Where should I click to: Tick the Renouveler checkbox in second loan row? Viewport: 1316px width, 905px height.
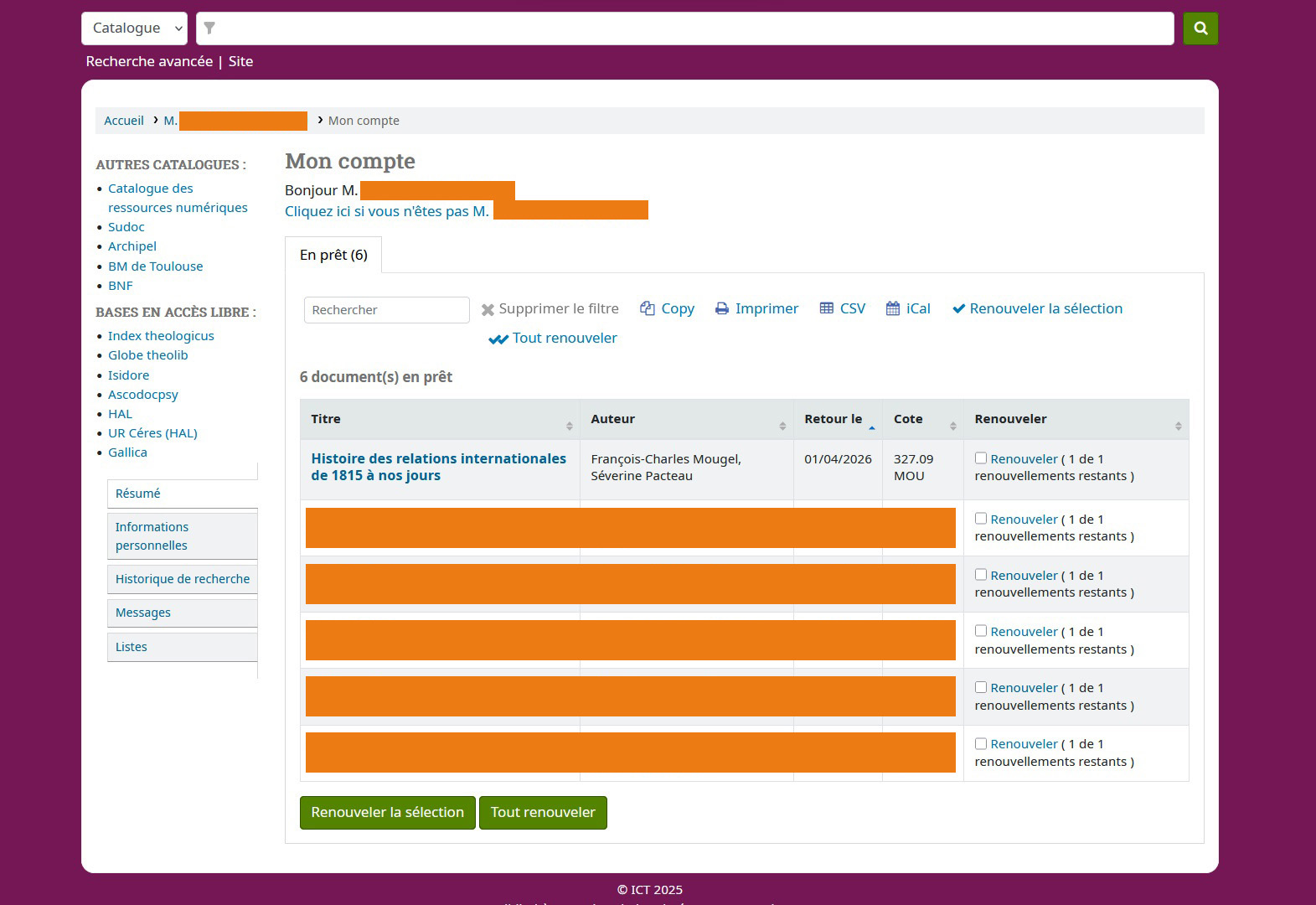981,519
